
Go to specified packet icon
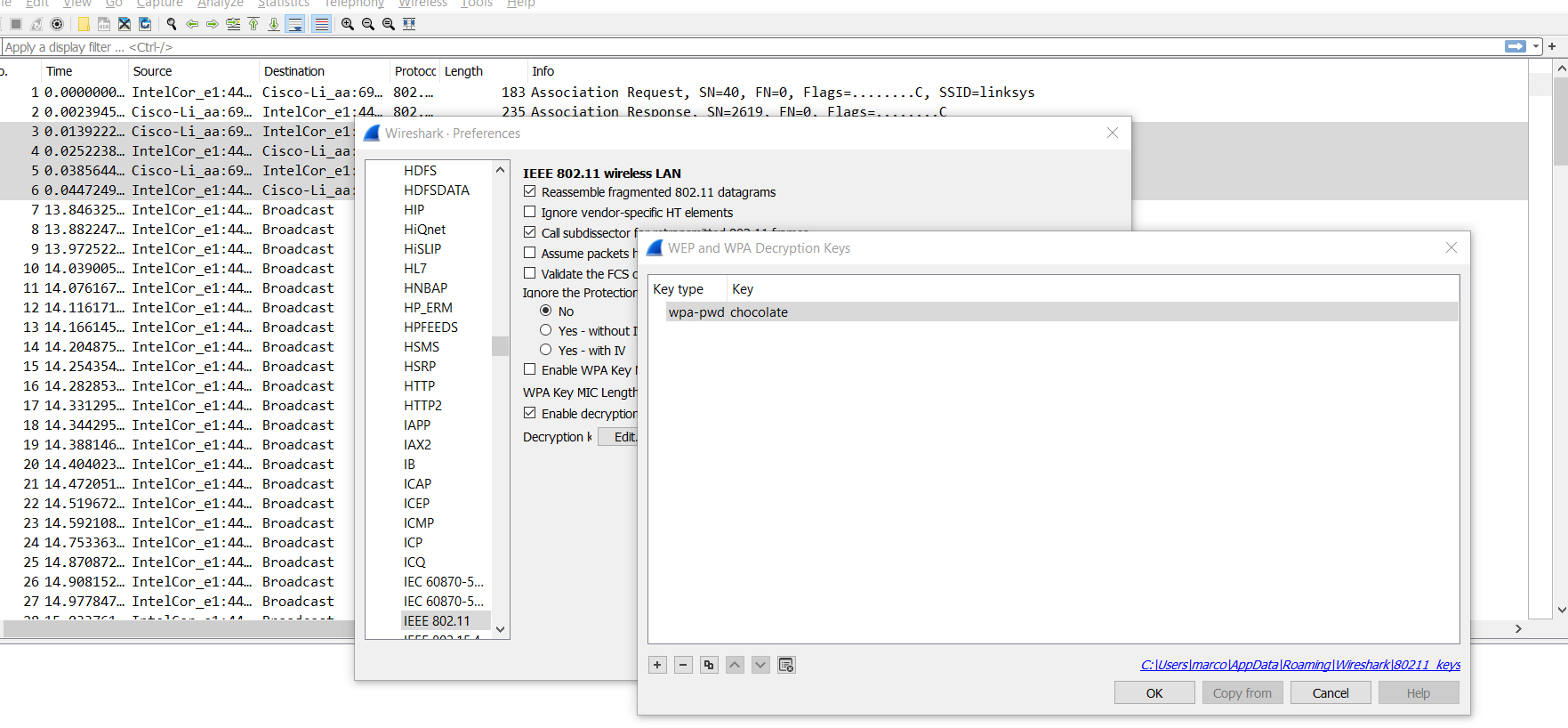(233, 24)
